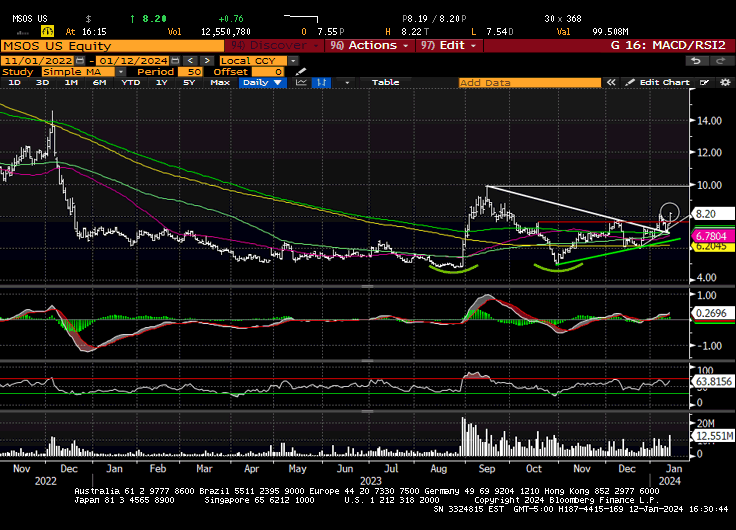Viewport: 736px width, 530px height.
Task: Click the Table view button
Action: coord(385,83)
